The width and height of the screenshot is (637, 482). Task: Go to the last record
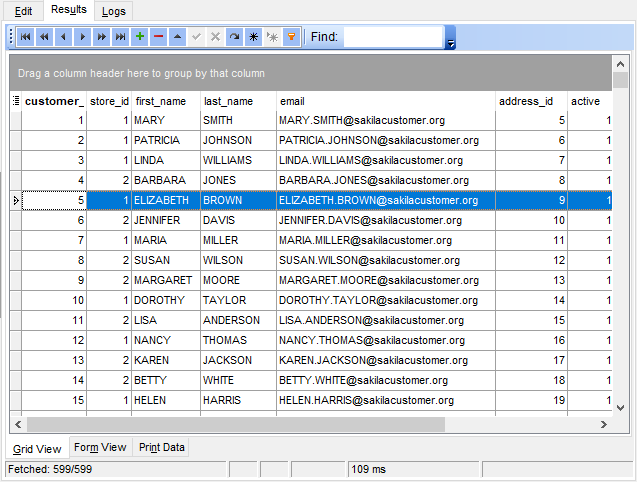[120, 37]
